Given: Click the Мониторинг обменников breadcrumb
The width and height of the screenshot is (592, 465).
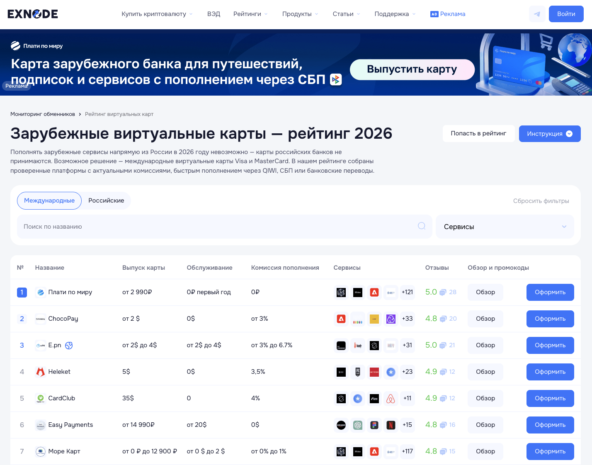Looking at the screenshot, I should click(43, 114).
